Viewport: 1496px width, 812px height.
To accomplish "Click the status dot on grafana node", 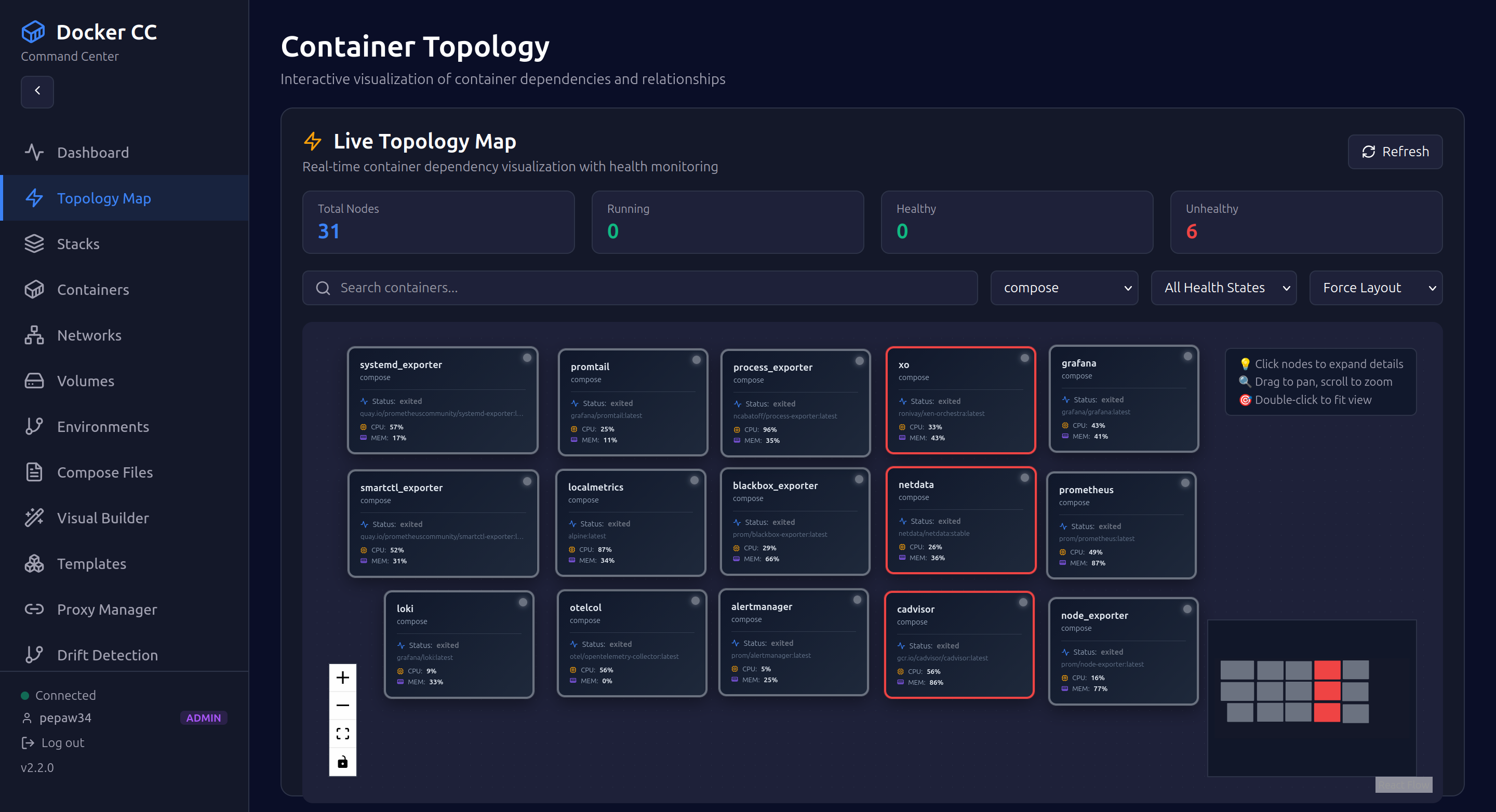I will (x=1187, y=356).
